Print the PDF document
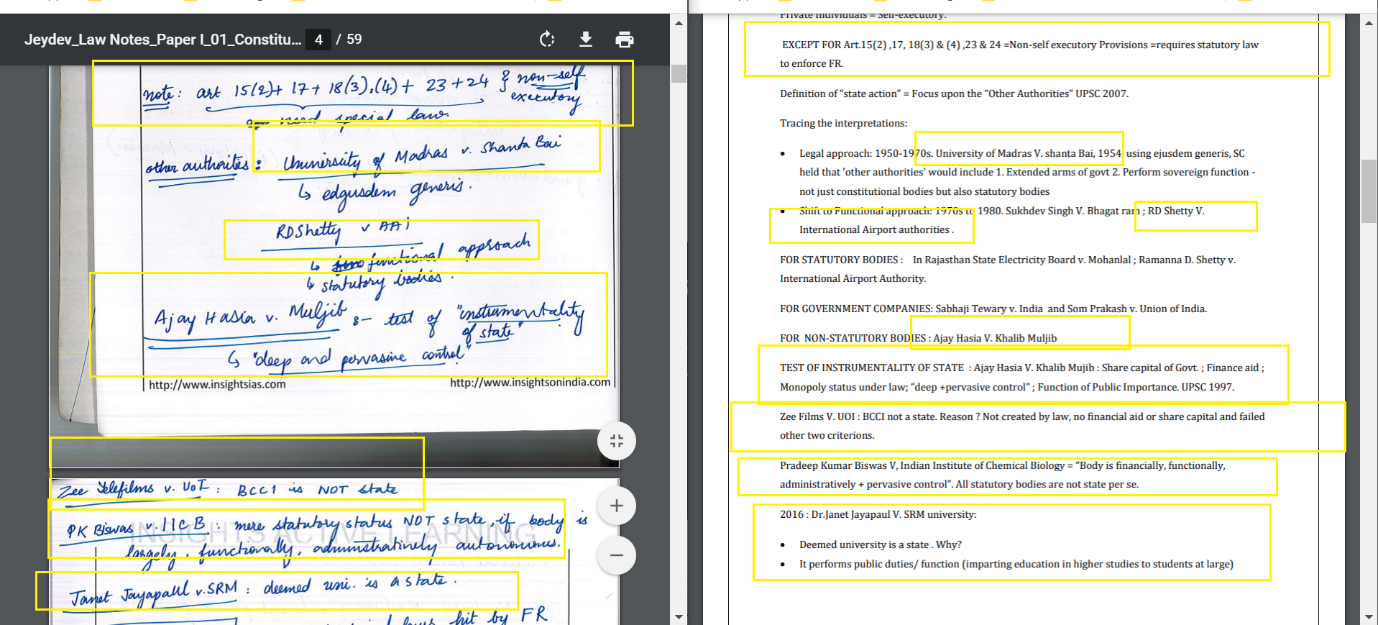Screen dimensions: 1378x625 click(x=625, y=40)
